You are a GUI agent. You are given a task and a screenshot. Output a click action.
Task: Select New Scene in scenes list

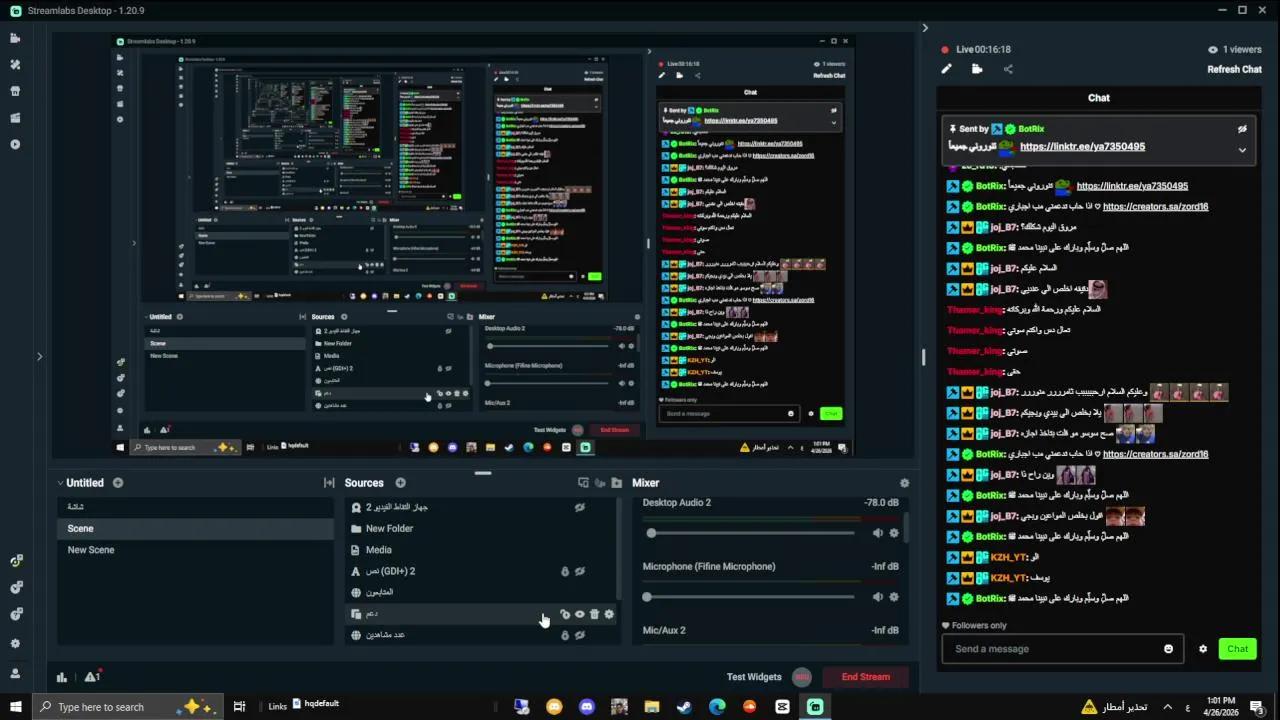[x=195, y=550]
